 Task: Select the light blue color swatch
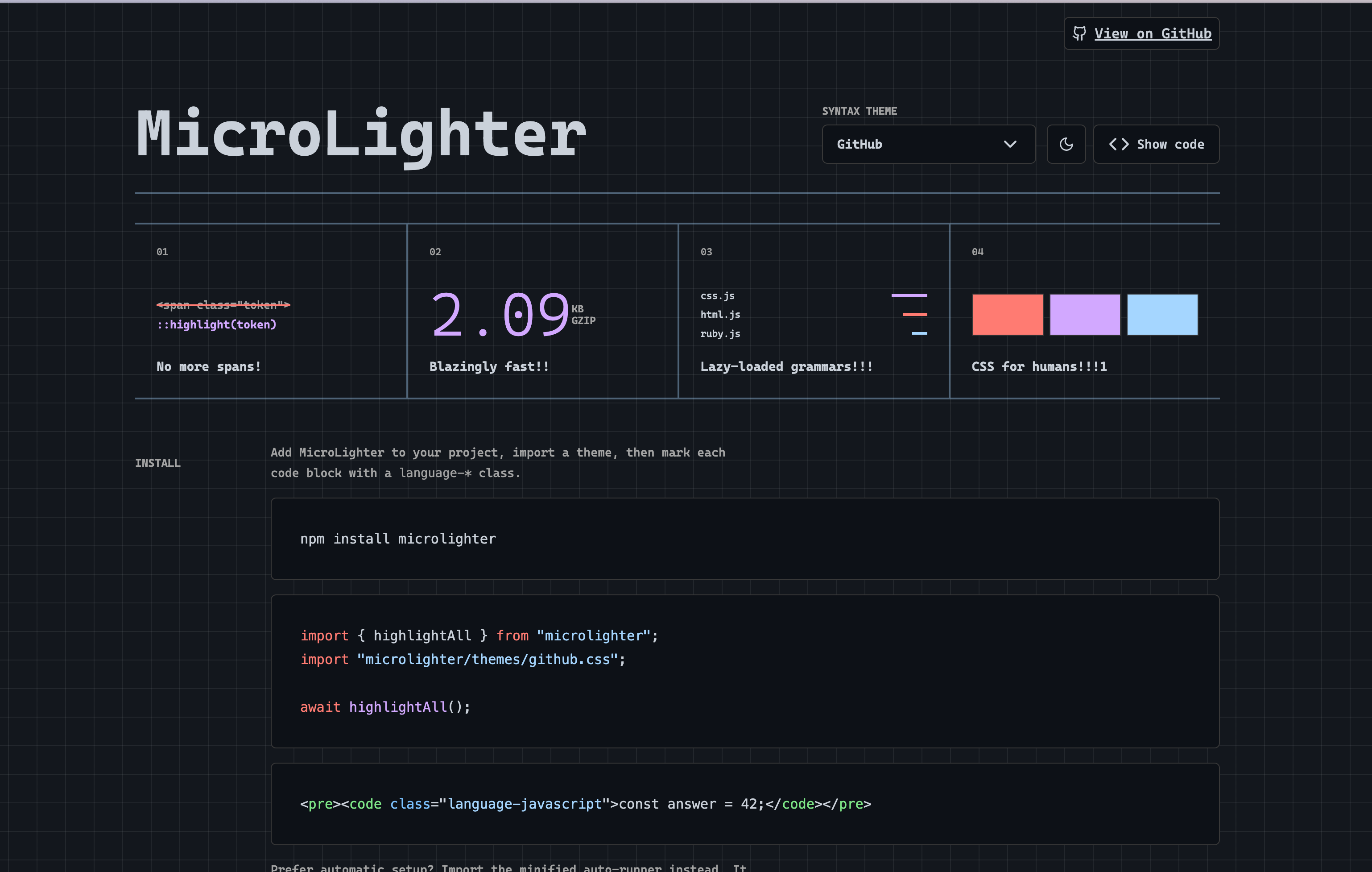coord(1162,315)
